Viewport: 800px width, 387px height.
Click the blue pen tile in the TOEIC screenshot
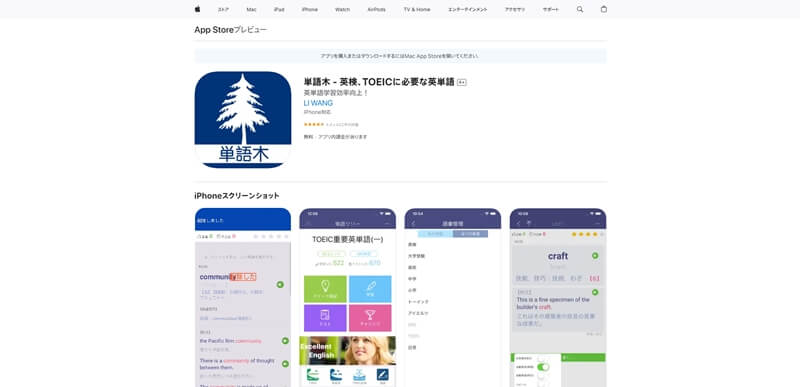pos(370,289)
